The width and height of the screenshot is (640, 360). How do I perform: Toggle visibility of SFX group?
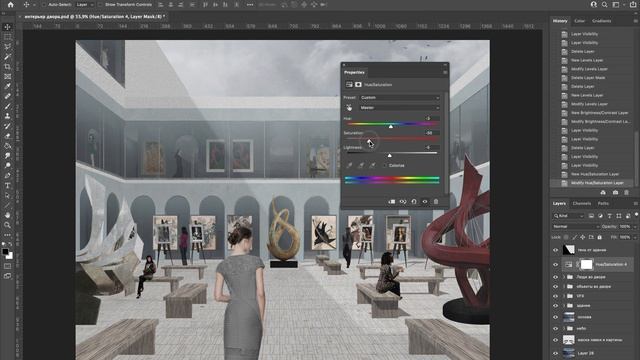(556, 296)
